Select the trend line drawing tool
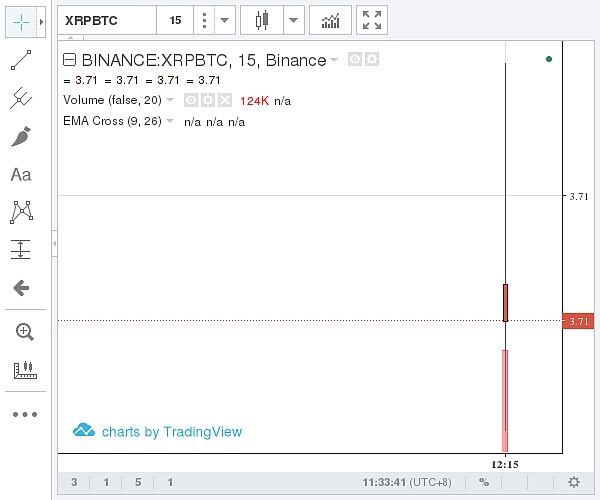 (x=20, y=62)
